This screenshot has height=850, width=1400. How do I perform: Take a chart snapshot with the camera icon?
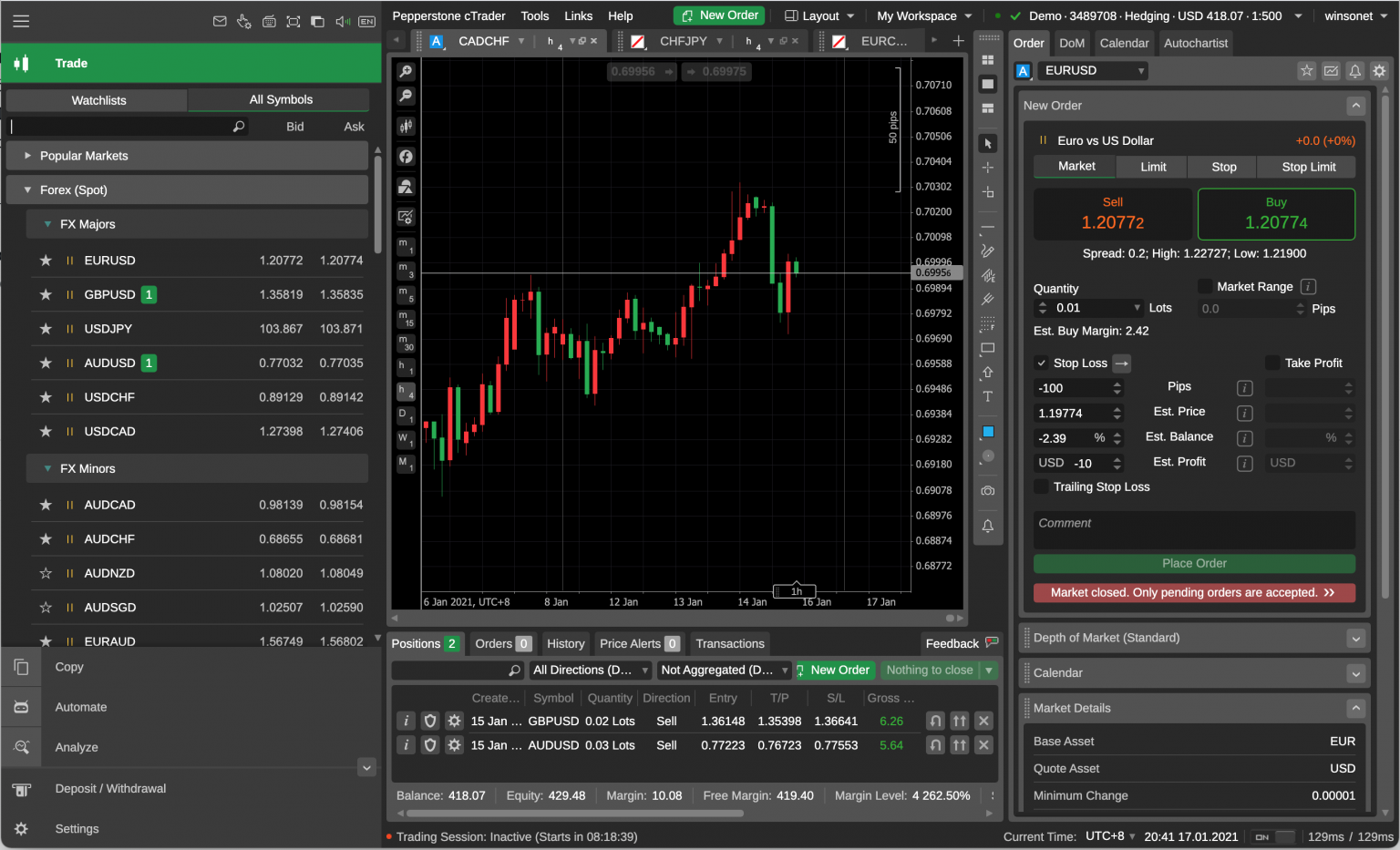(x=988, y=491)
